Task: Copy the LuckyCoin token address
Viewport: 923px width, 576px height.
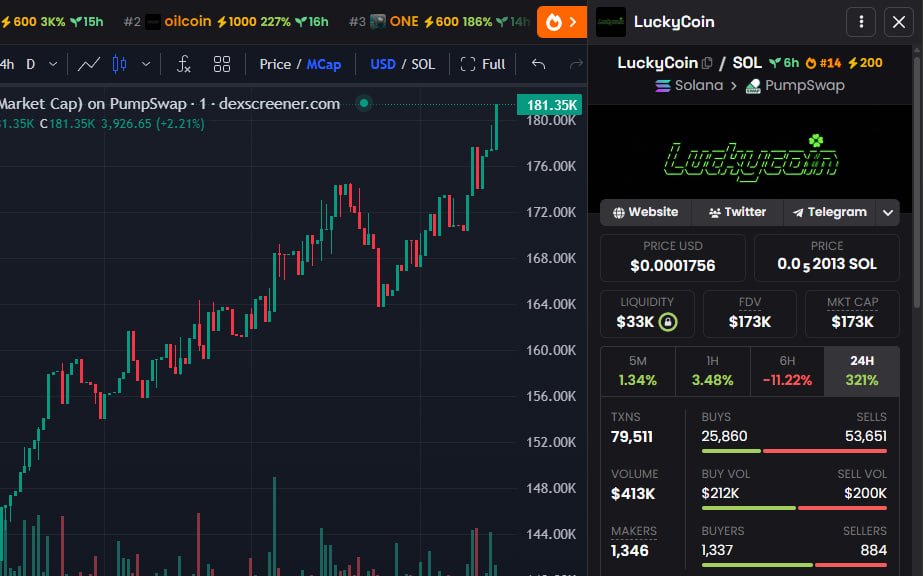Action: tap(707, 63)
